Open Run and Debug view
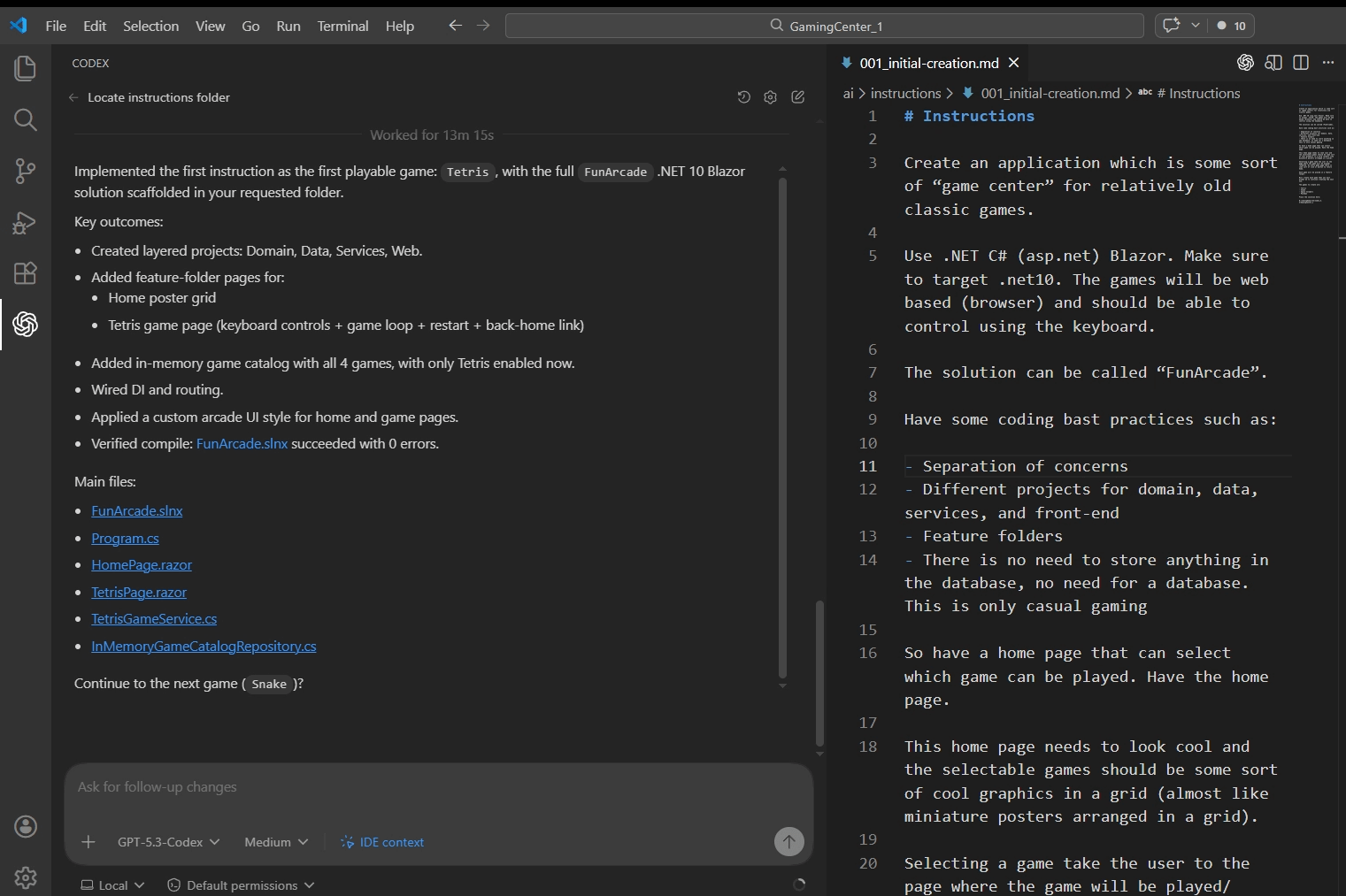This screenshot has width=1346, height=896. (x=26, y=222)
